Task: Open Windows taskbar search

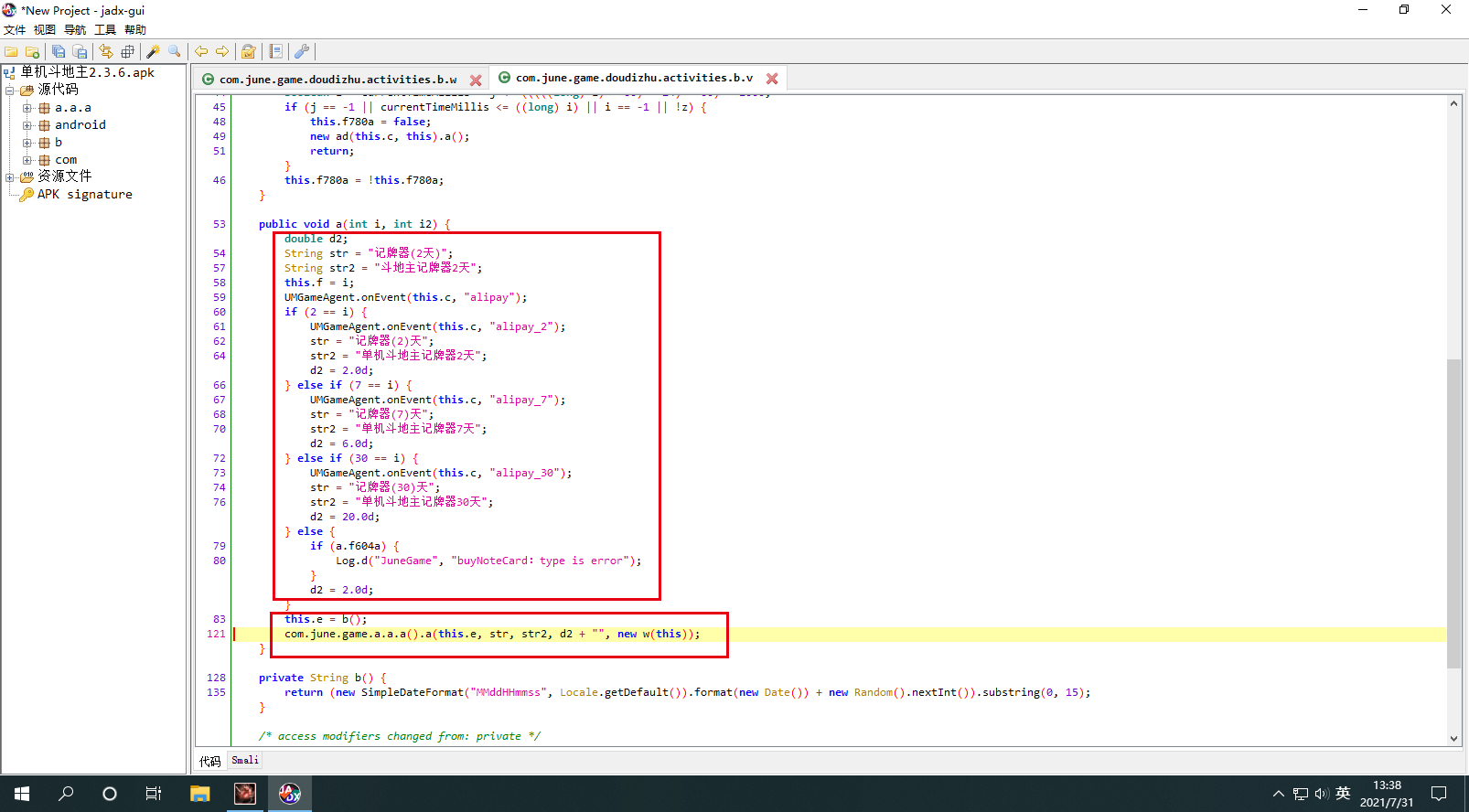Action: point(66,794)
